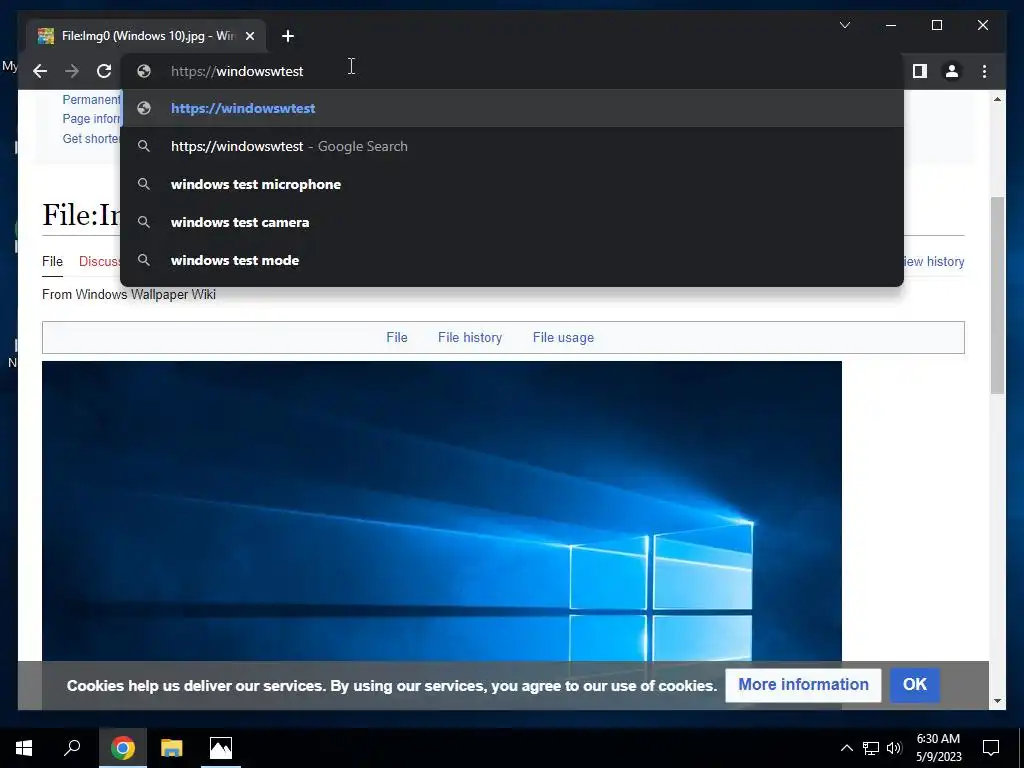Open a new tab with plus button

click(x=288, y=36)
